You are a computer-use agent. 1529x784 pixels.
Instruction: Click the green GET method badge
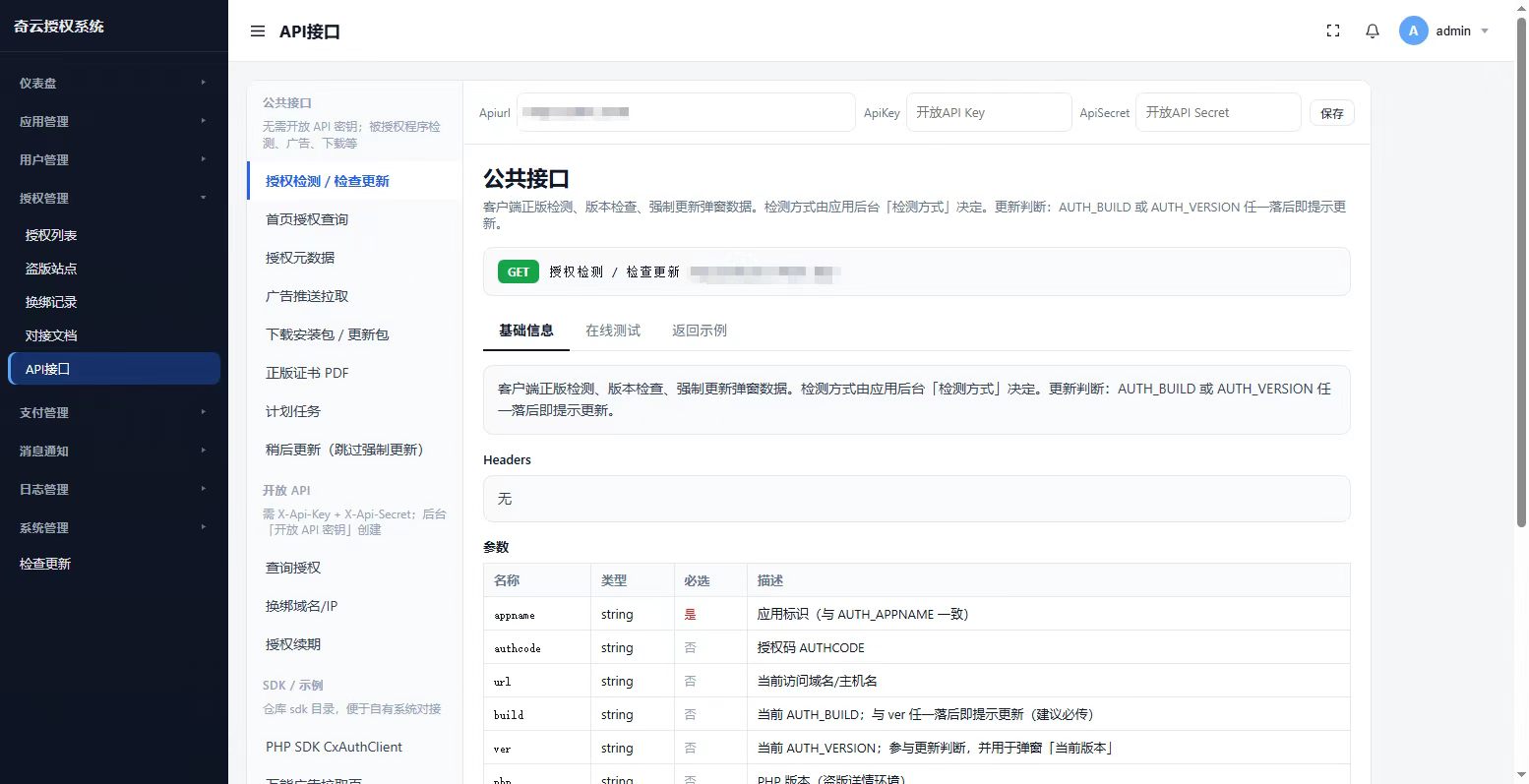(519, 271)
